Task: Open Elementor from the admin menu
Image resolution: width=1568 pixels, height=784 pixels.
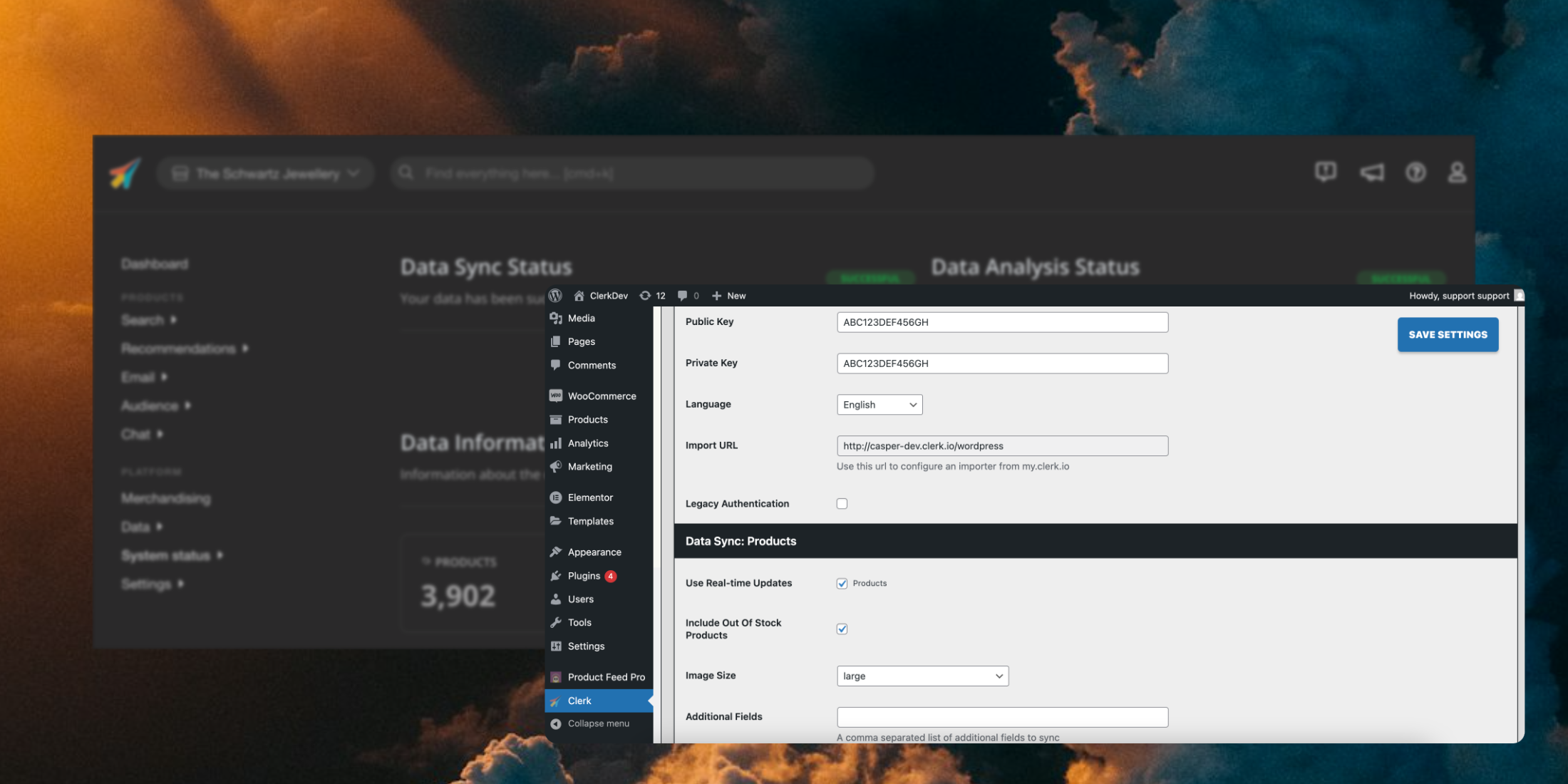Action: 589,497
